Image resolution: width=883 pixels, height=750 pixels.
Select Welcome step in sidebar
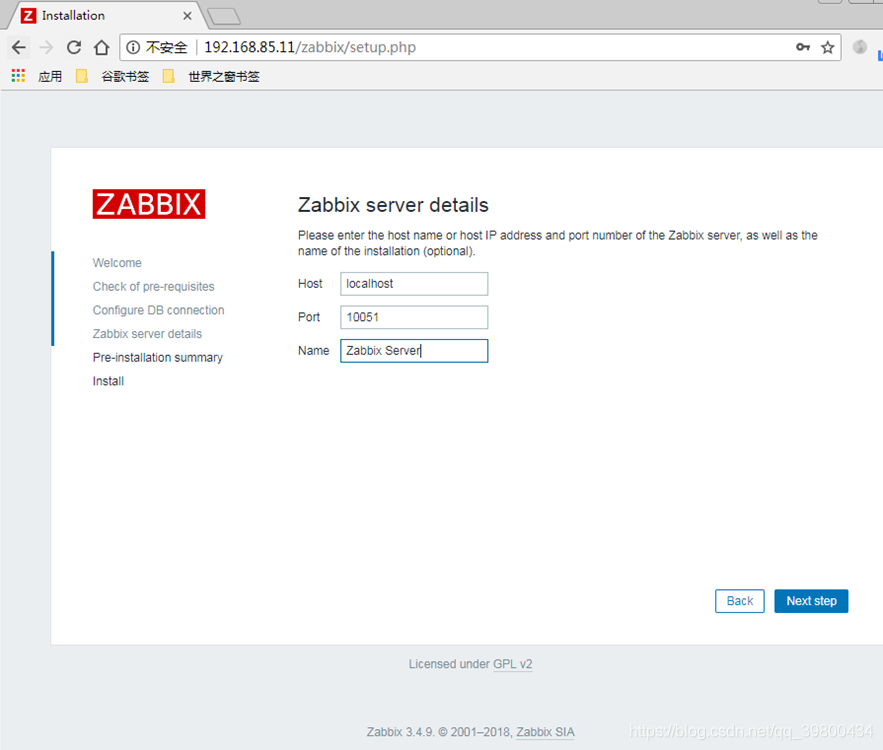[x=117, y=263]
